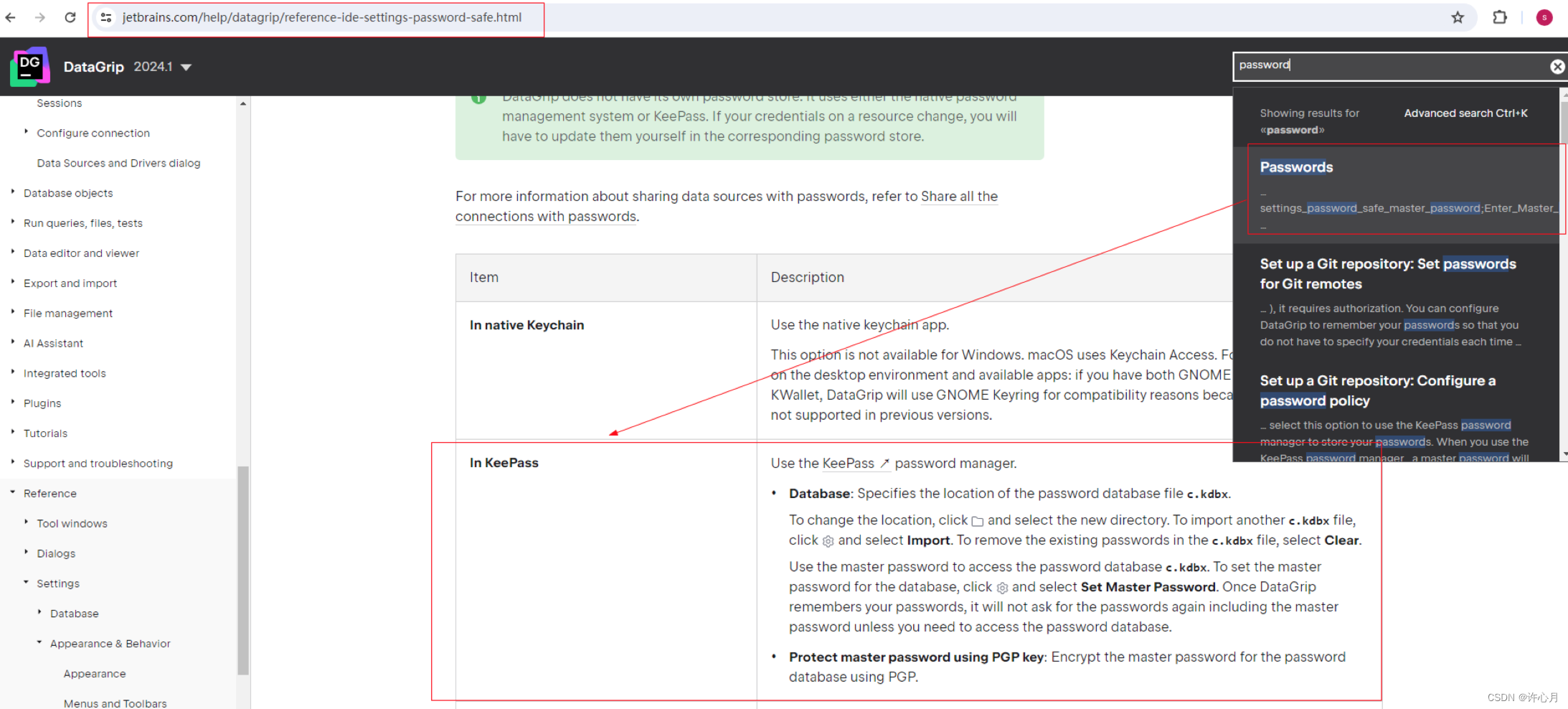The image size is (1568, 709).
Task: Open the Menus and Toolbars page
Action: (115, 703)
